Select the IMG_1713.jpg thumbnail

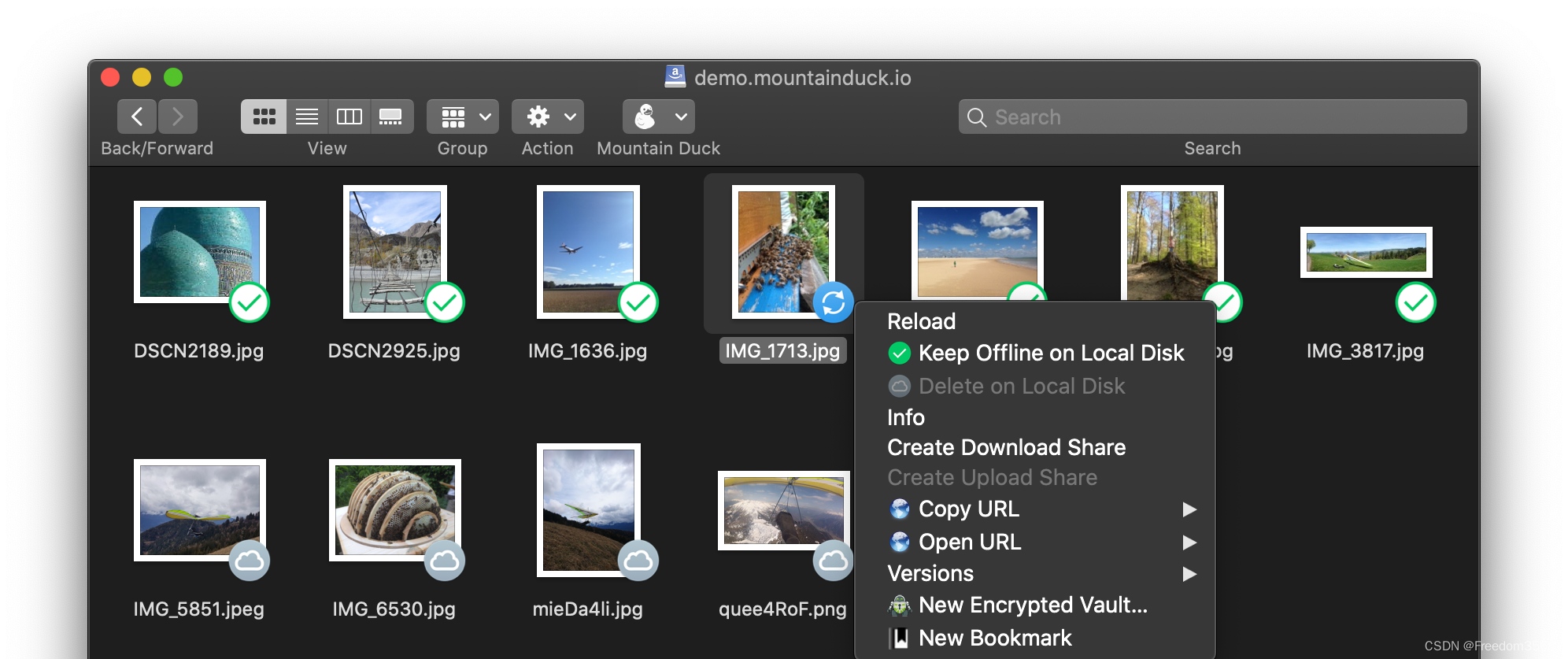tap(783, 252)
